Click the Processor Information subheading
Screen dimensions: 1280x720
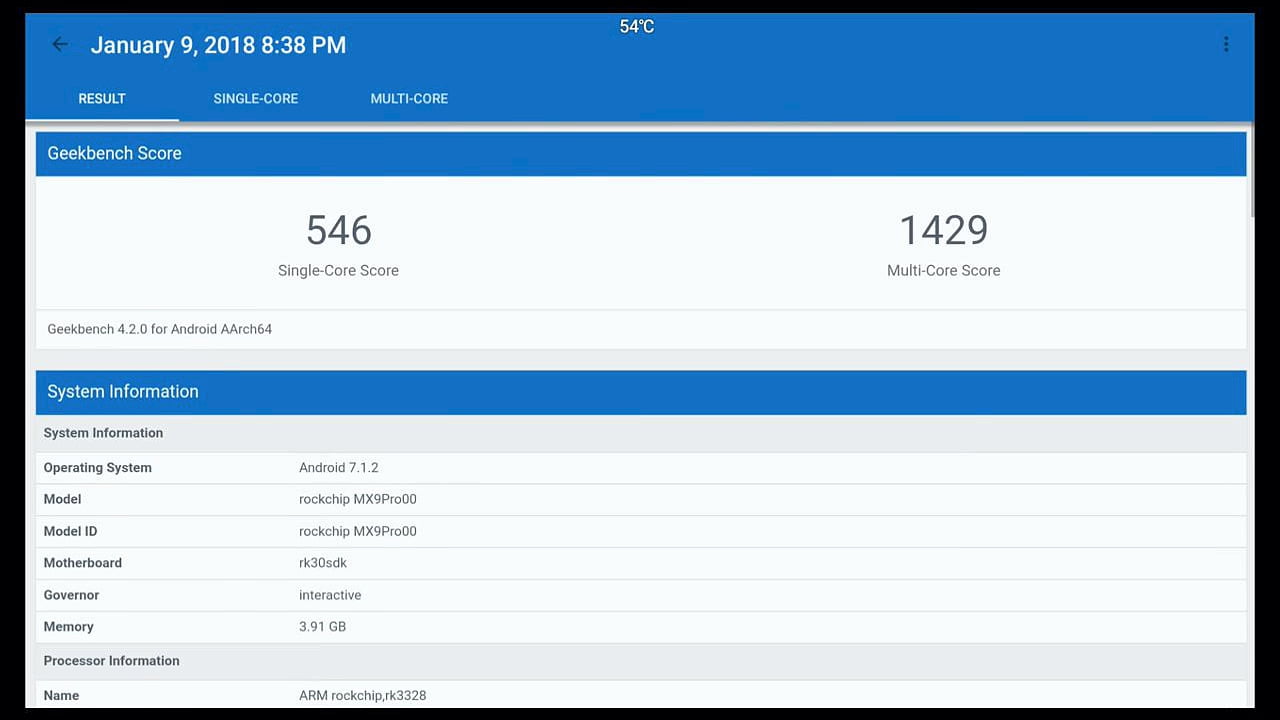click(112, 661)
